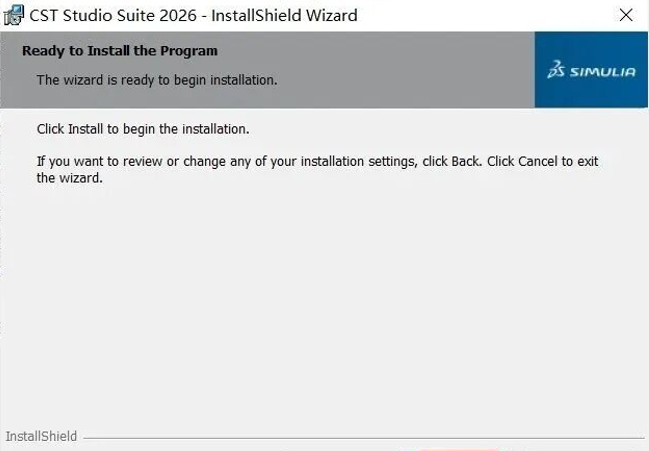Click the "Ready to Install the Program" heading
The image size is (649, 451).
(x=119, y=50)
